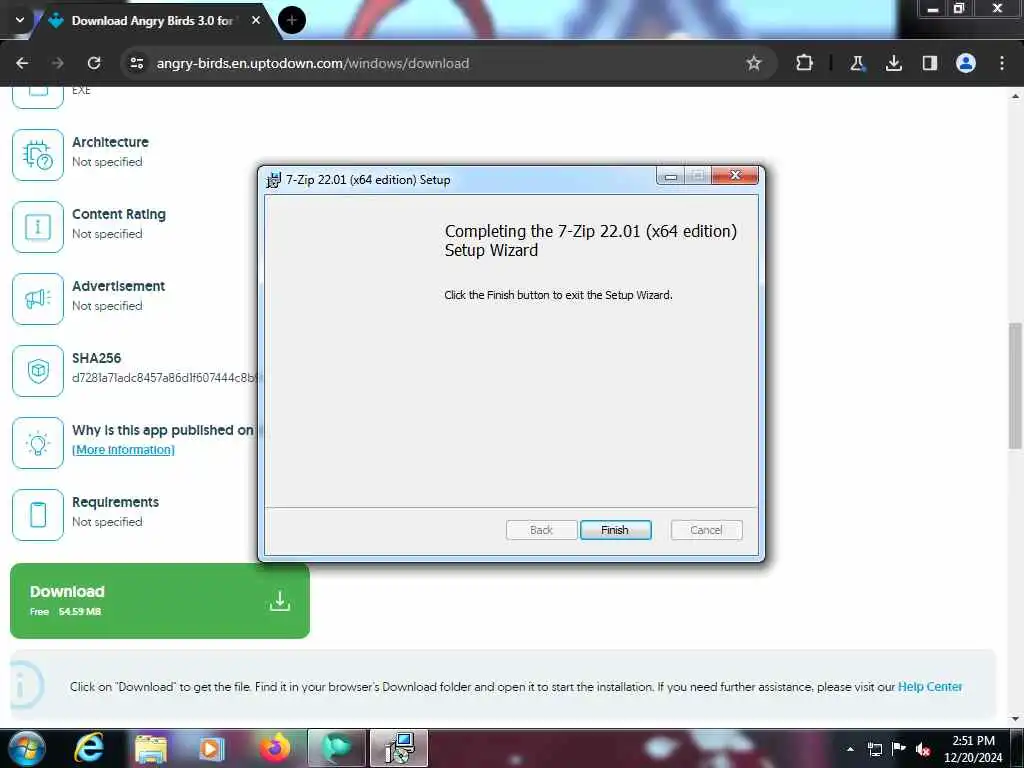Click the SHA256 hash value text
Screen dimensions: 1024x768
click(x=167, y=377)
